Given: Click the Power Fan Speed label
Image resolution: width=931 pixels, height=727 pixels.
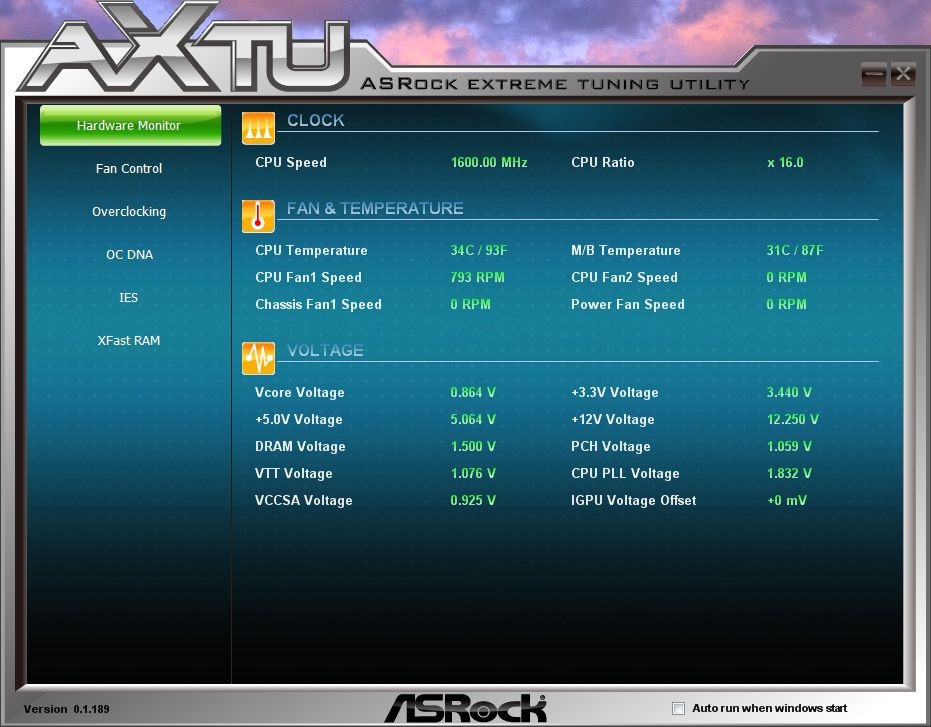Looking at the screenshot, I should click(x=628, y=305).
